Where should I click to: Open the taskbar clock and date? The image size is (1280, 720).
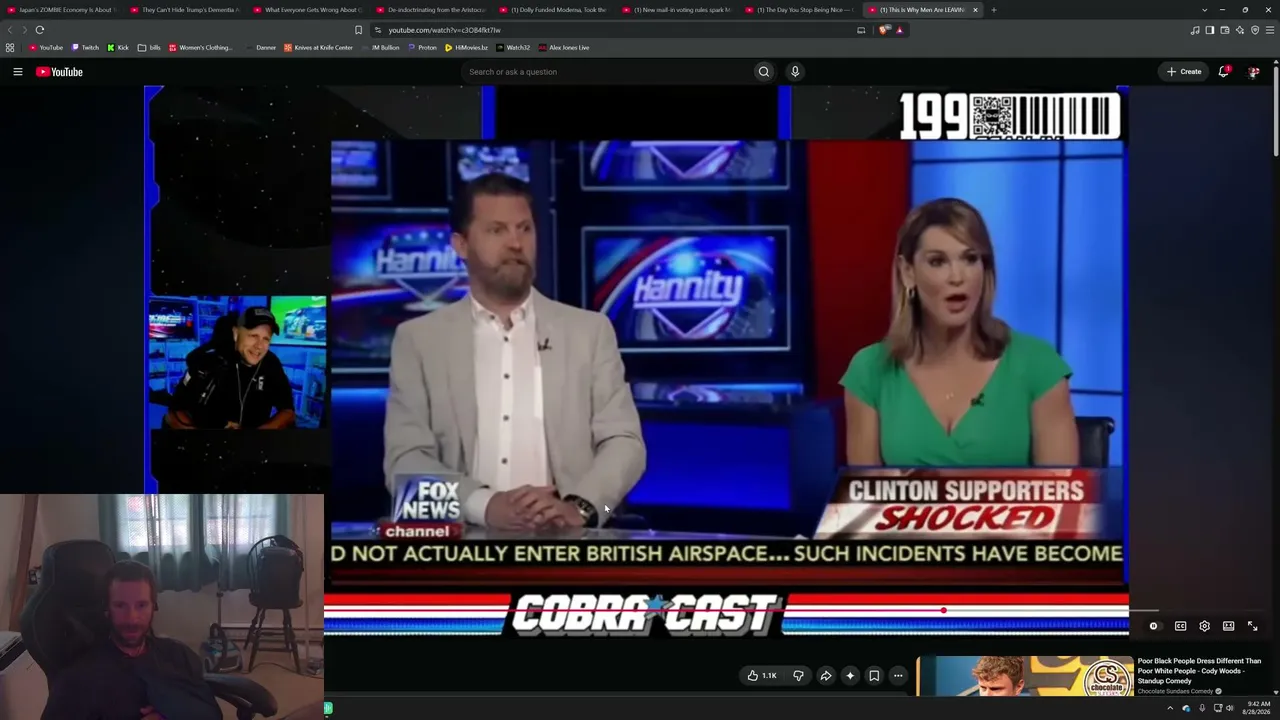(1258, 708)
